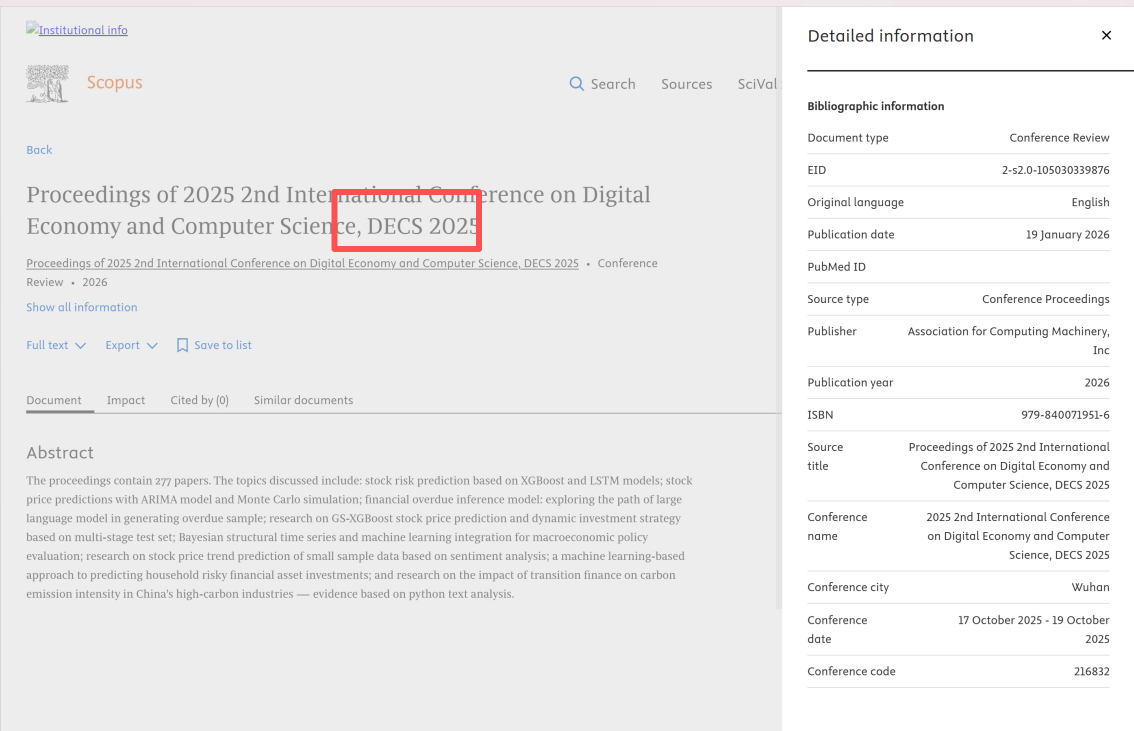Open the Cited by (0) tab
This screenshot has height=731, width=1134.
199,400
